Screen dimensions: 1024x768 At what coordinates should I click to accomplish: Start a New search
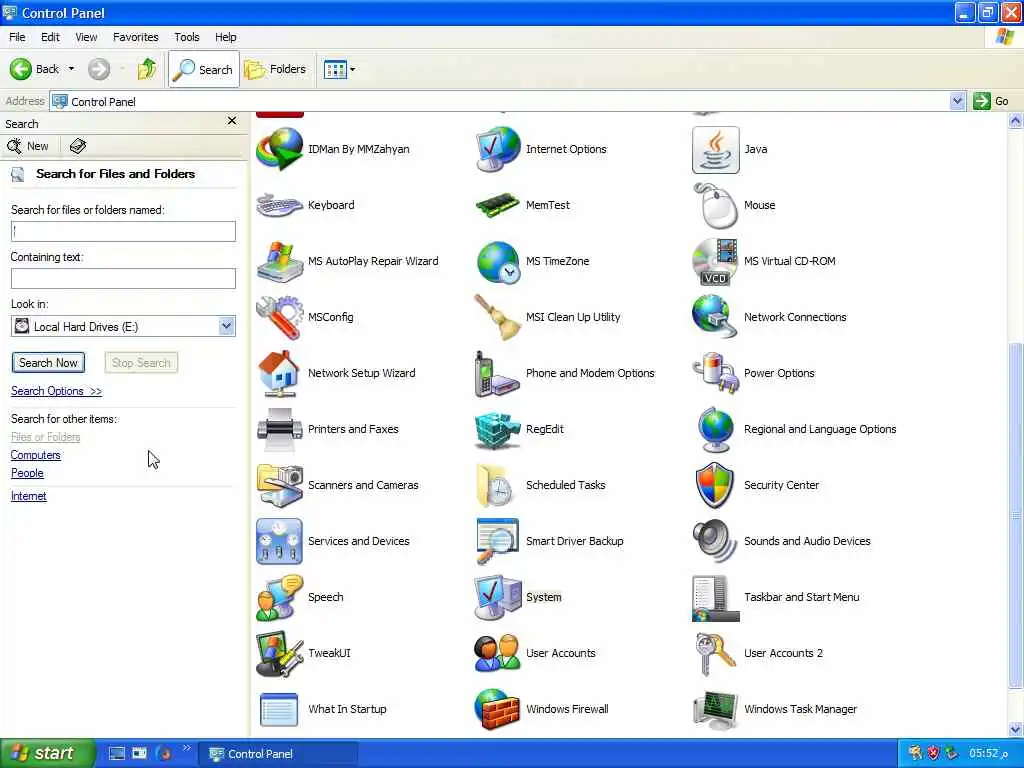(28, 146)
